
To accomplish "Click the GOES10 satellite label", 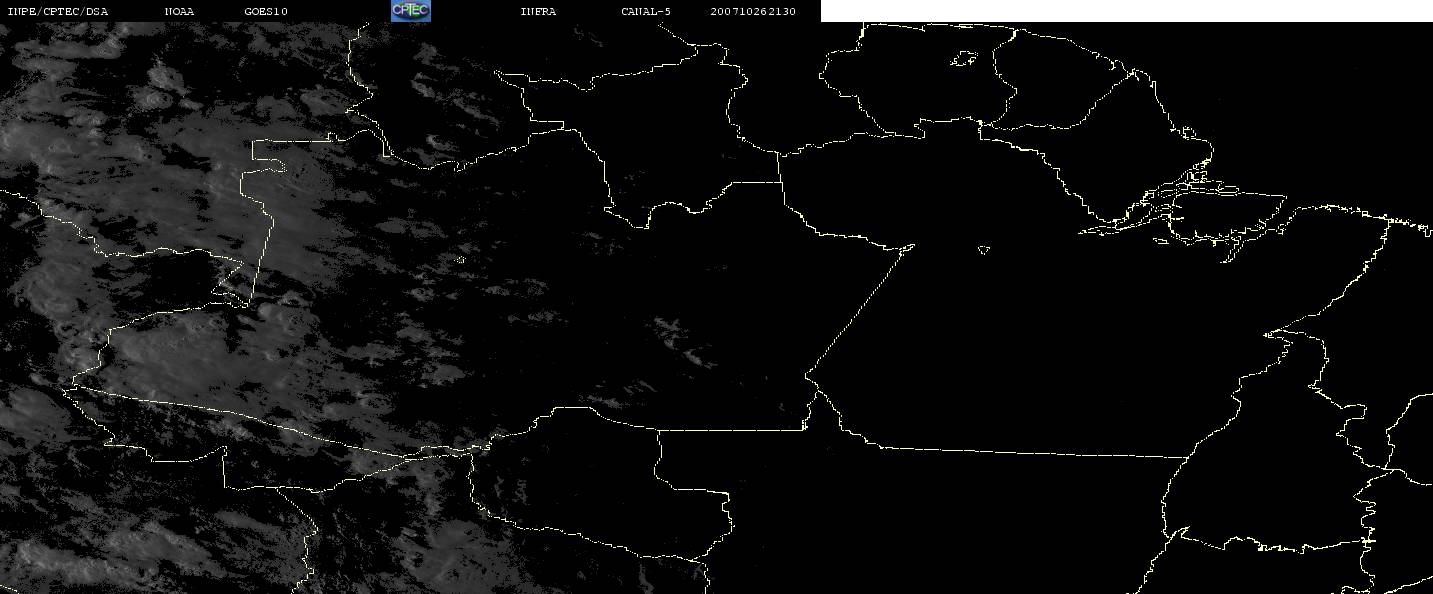I will tap(266, 11).
